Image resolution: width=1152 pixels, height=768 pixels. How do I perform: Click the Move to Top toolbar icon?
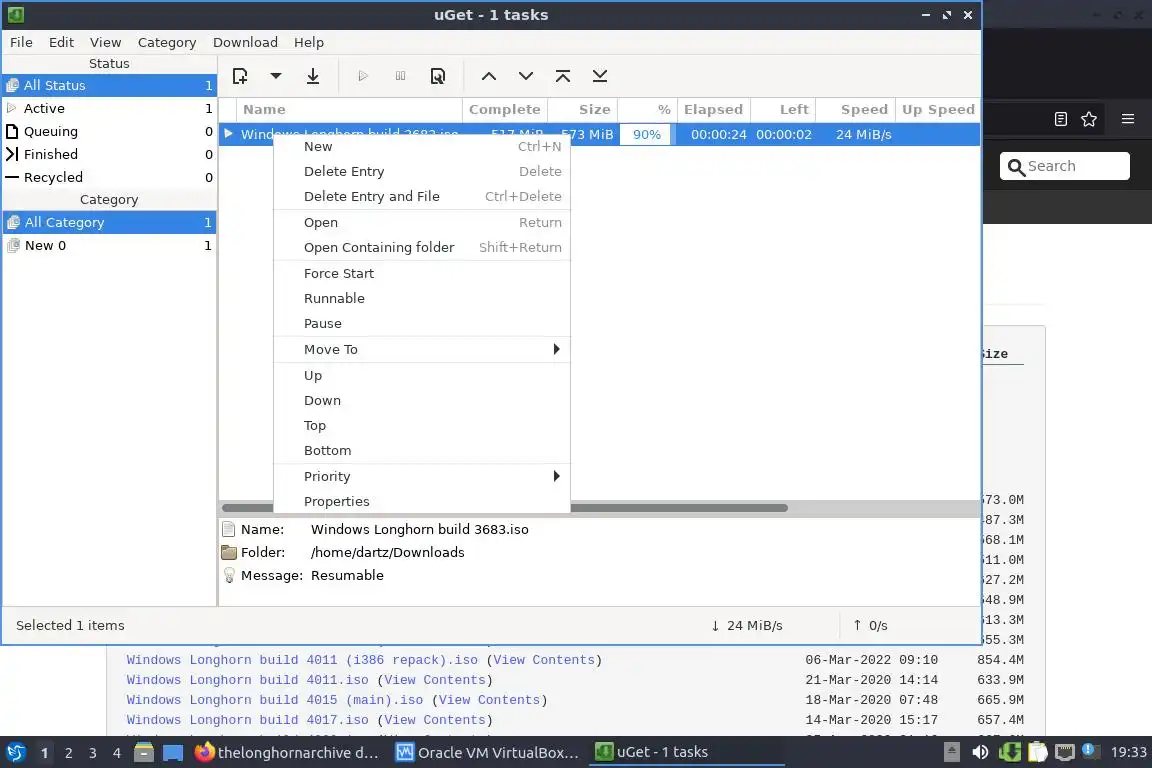[x=563, y=76]
